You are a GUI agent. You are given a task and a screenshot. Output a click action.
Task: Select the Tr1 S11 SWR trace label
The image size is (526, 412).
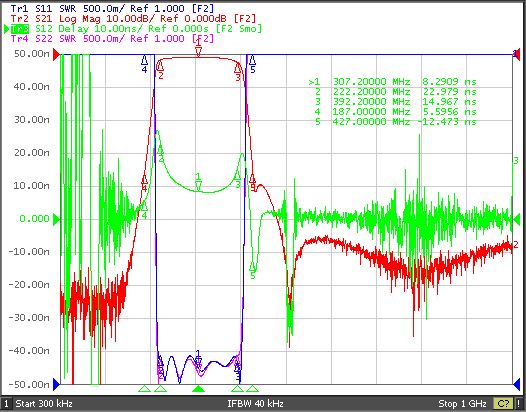click(112, 9)
